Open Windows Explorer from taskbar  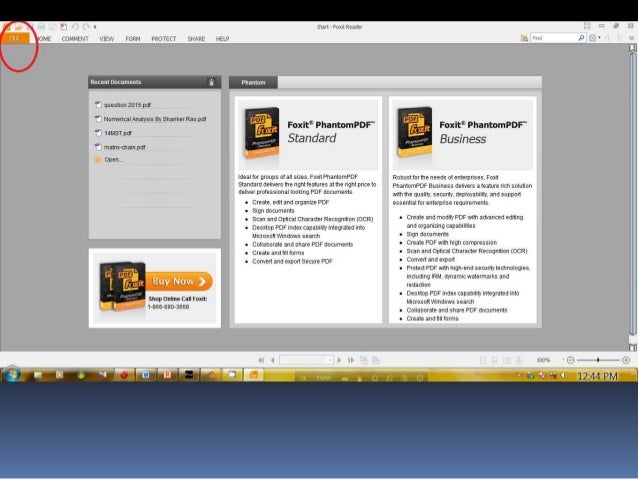[38, 375]
